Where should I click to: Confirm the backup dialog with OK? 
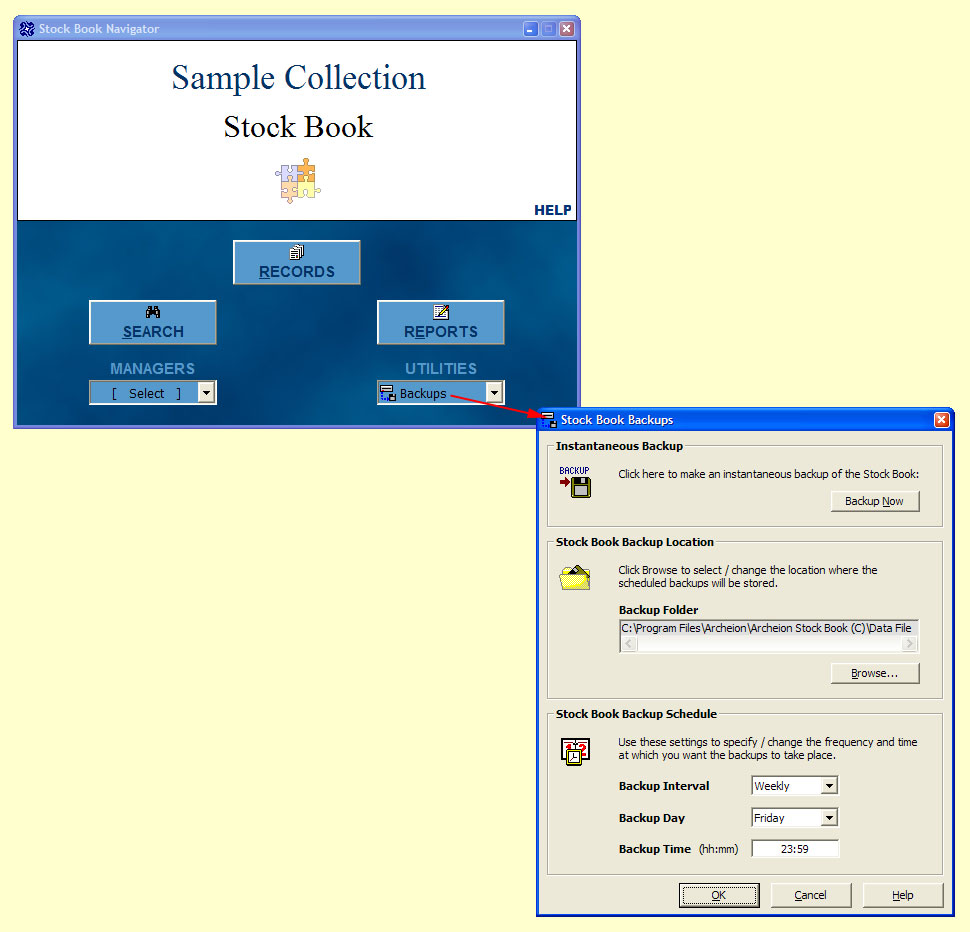coord(719,895)
